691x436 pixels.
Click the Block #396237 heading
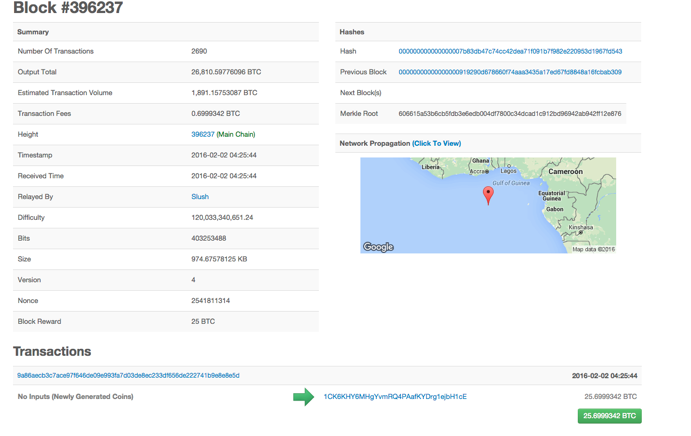pos(68,8)
